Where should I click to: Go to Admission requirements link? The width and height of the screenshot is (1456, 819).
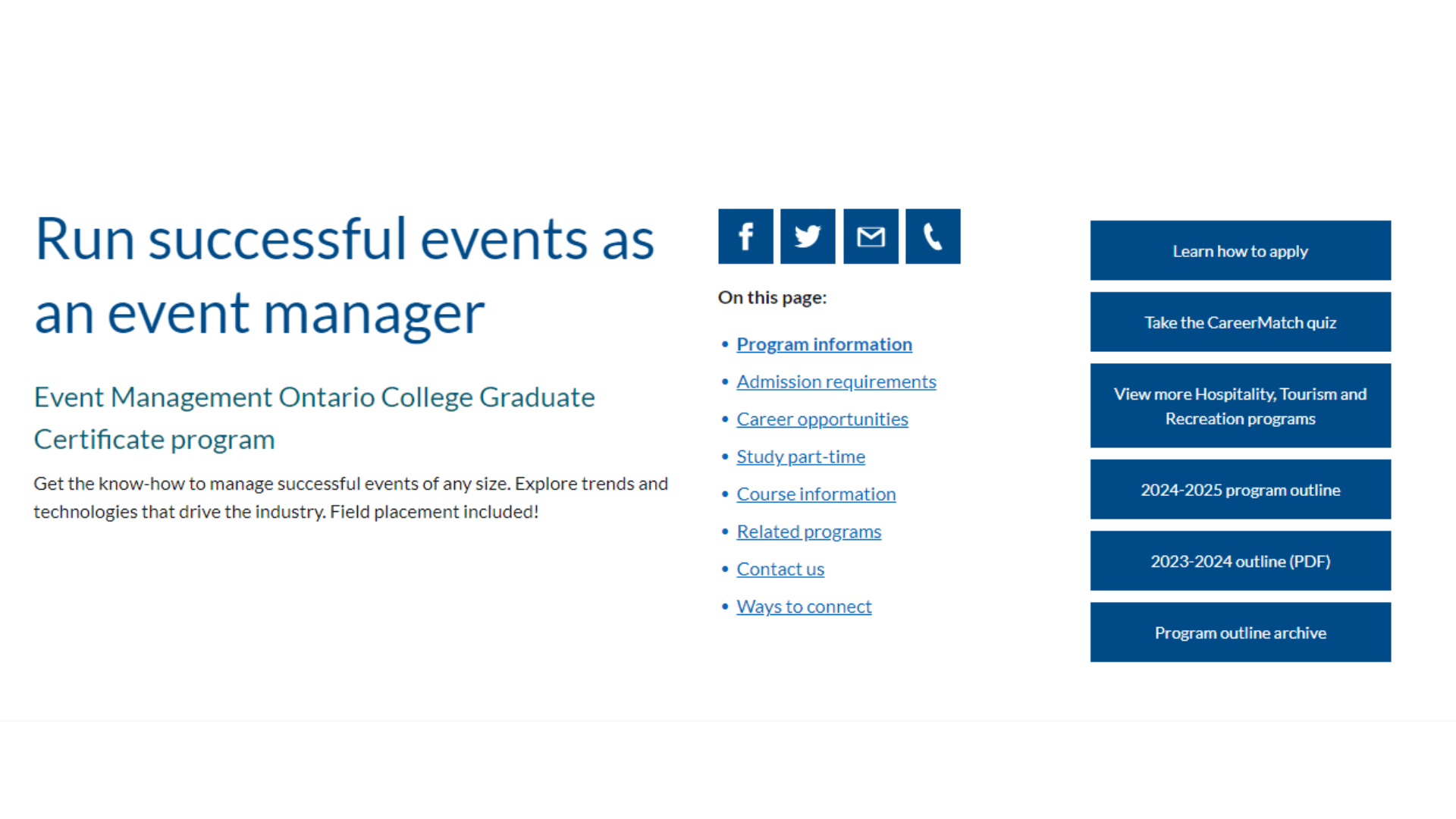pos(836,381)
